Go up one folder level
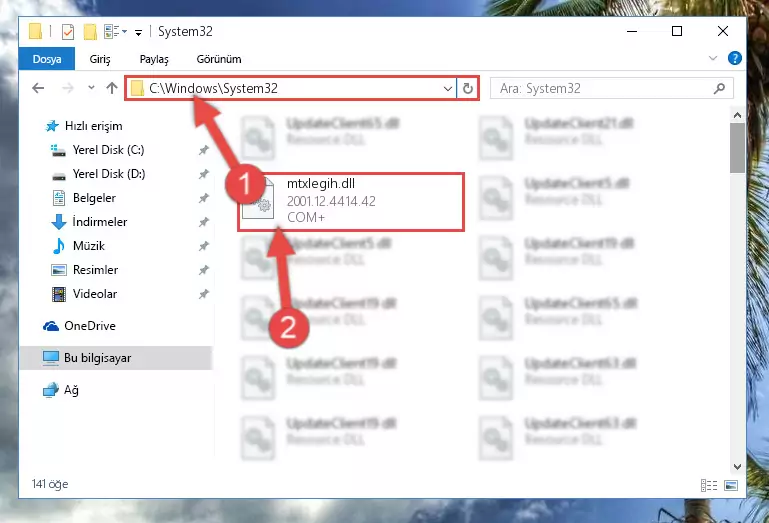Viewport: 769px width, 523px height. click(x=112, y=88)
